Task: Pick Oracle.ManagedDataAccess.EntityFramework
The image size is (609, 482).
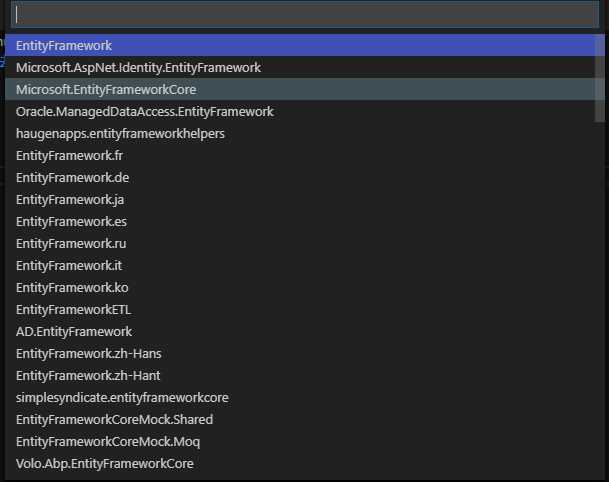Action: tap(305, 111)
